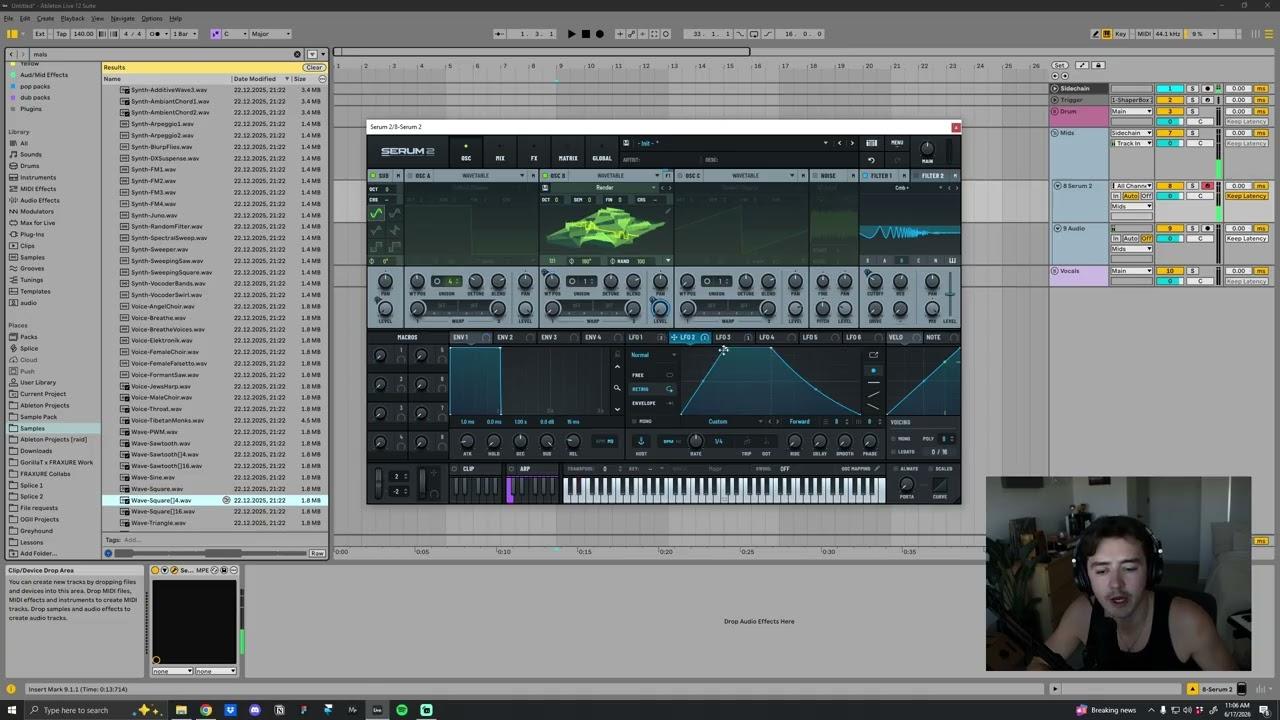The width and height of the screenshot is (1280, 720).
Task: Toggle Ableton metronome button
Action: coord(156,34)
